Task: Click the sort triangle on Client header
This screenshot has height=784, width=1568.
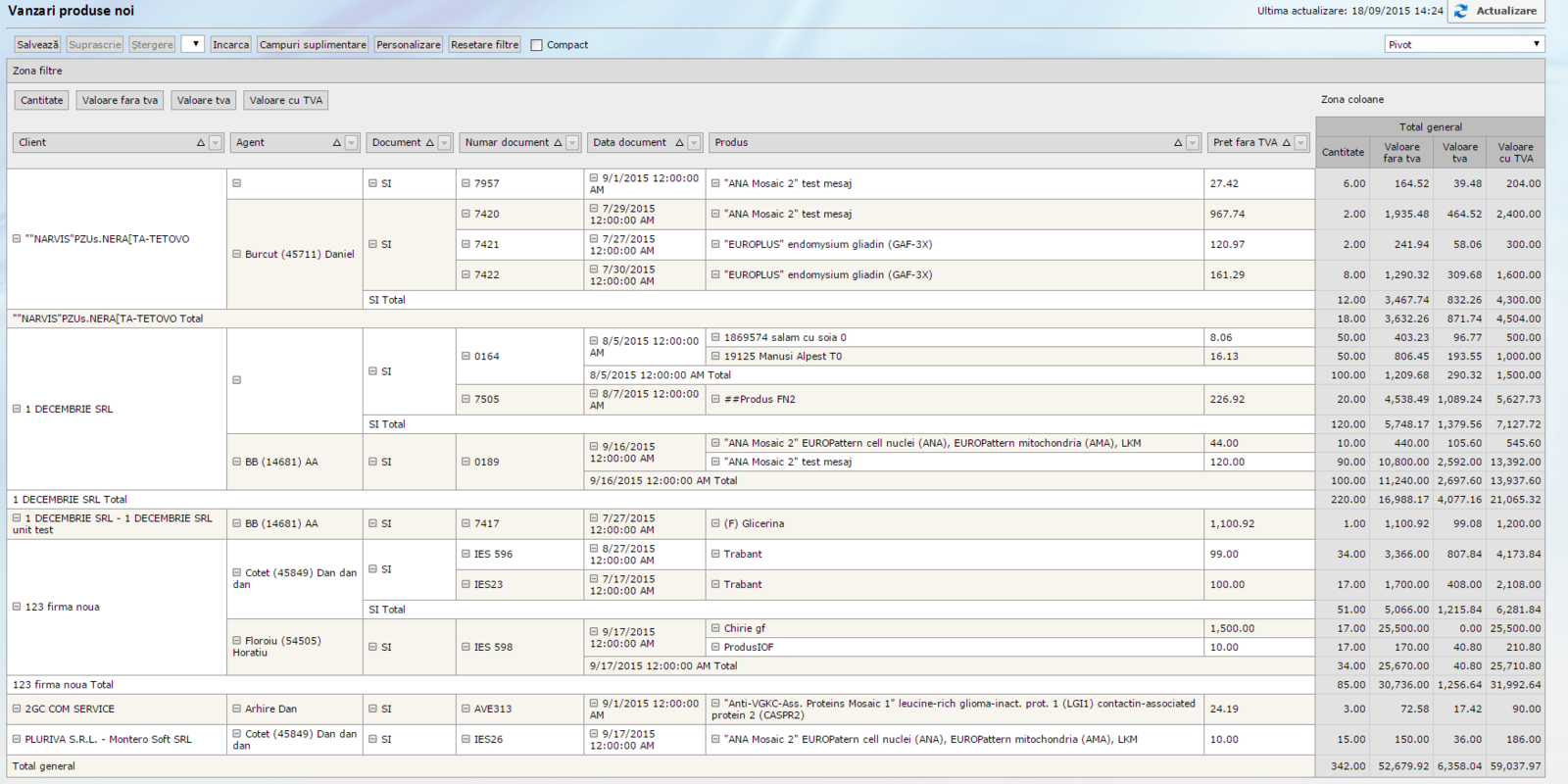Action: pos(201,143)
